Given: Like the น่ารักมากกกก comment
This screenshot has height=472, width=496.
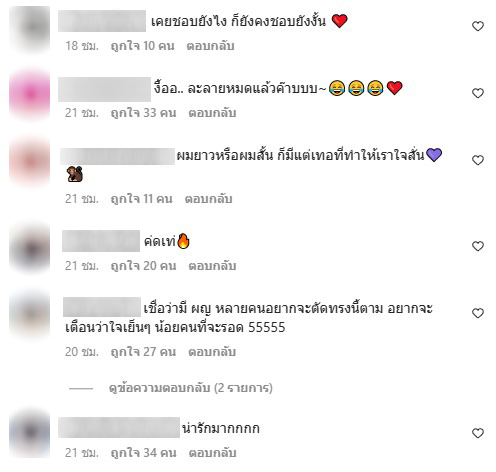Looking at the screenshot, I should click(478, 433).
